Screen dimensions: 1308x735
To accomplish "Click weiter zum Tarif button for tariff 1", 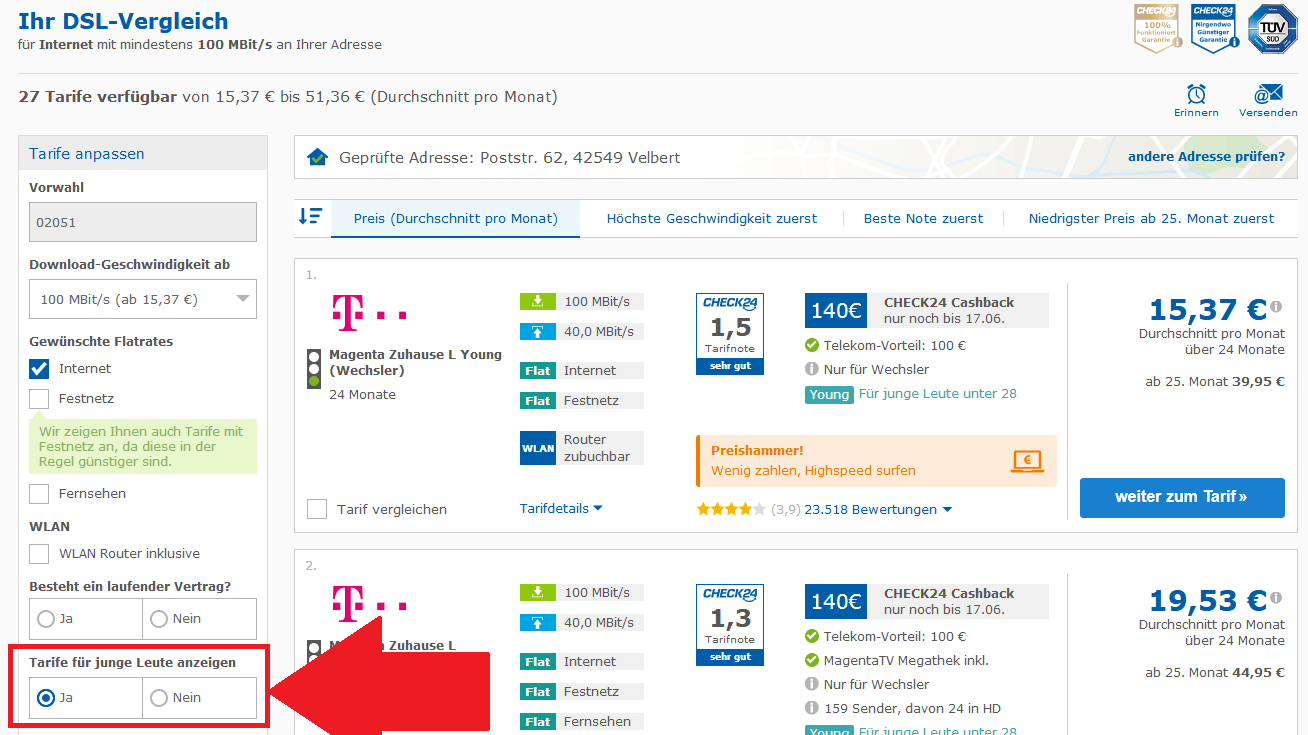I will pyautogui.click(x=1182, y=497).
